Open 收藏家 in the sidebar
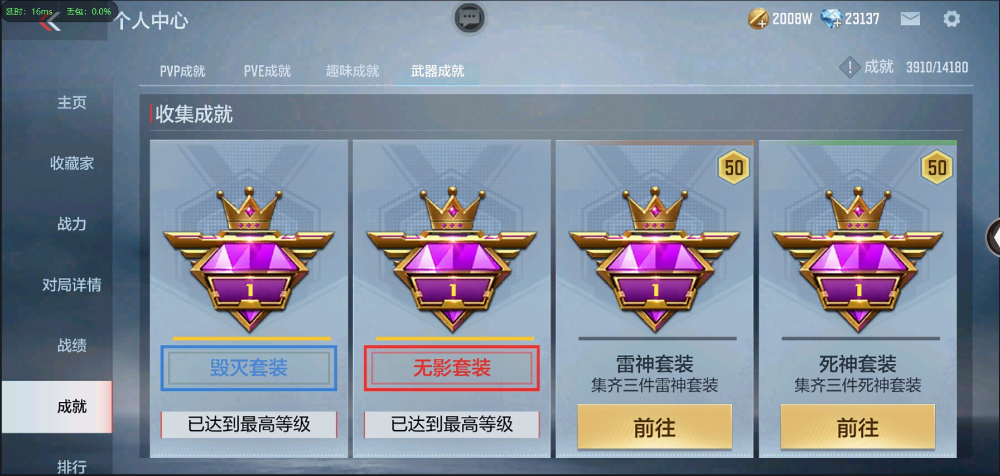This screenshot has height=476, width=1000. pyautogui.click(x=72, y=163)
